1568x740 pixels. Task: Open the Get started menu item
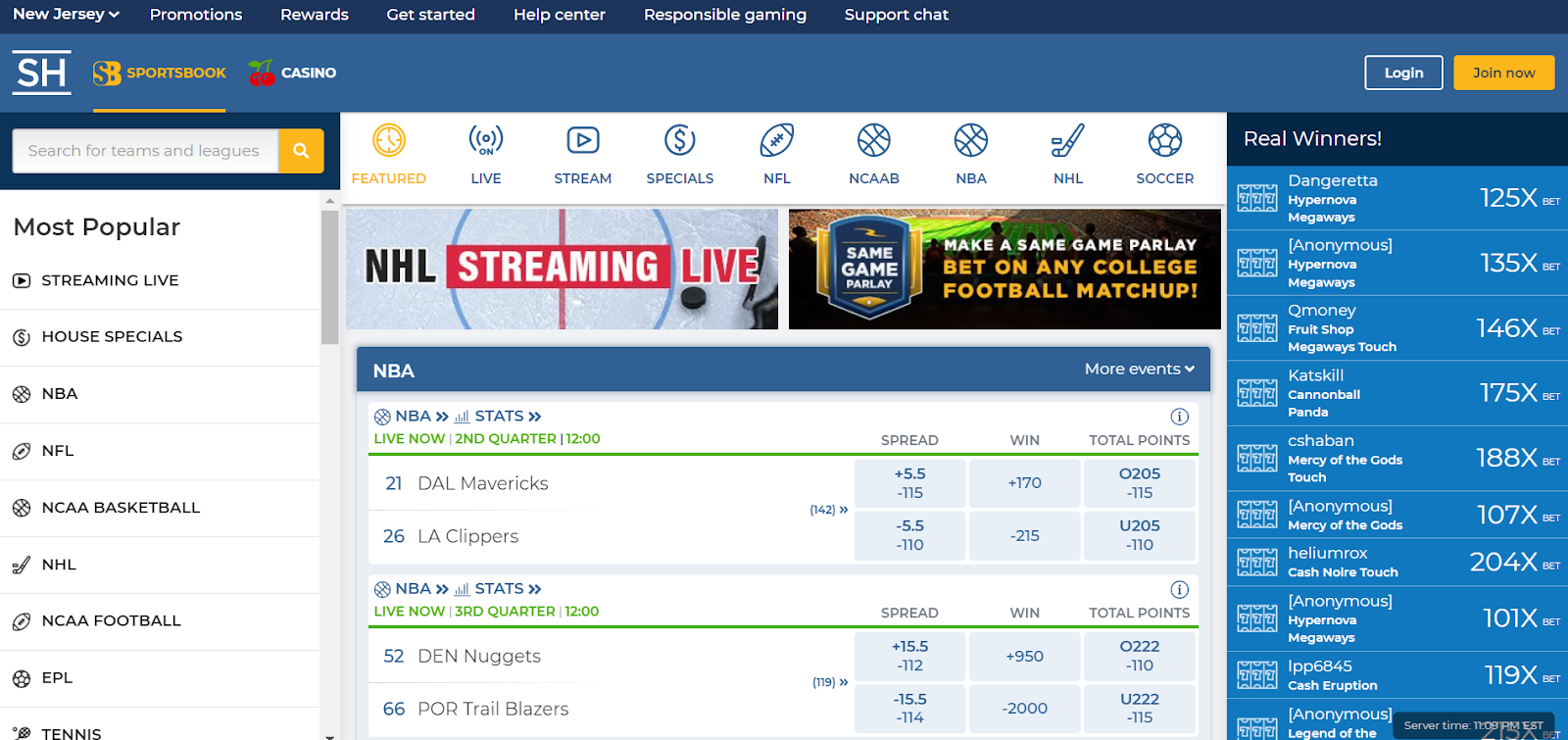[x=431, y=15]
